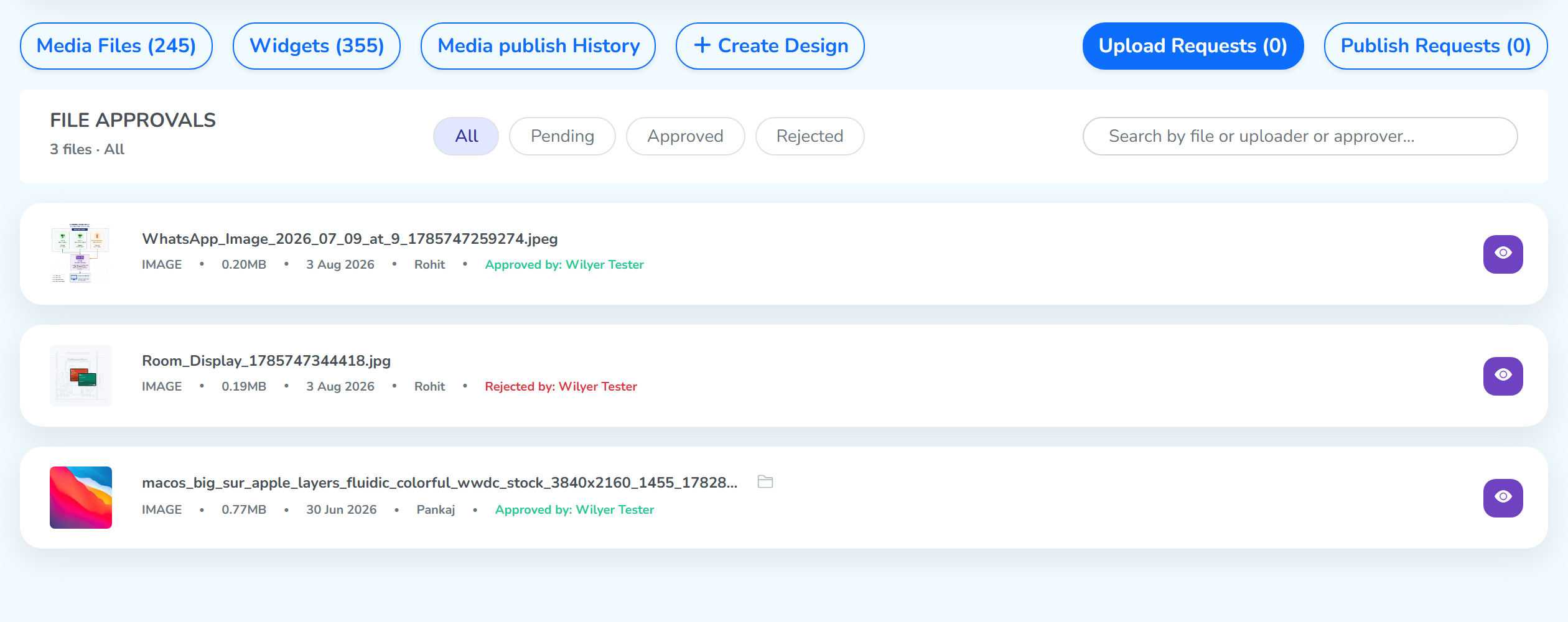Click the 0.19MB file size
This screenshot has width=1568, height=622.
tap(244, 386)
